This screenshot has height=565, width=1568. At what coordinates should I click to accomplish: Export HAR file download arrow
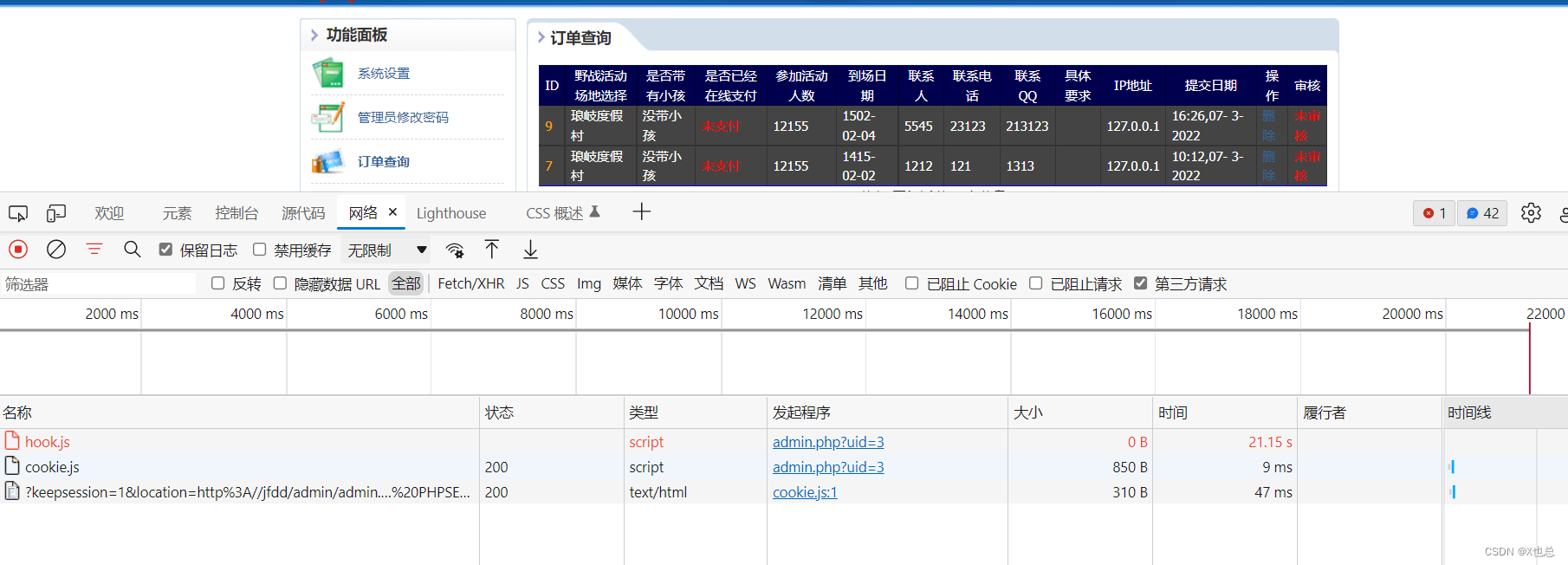coord(530,250)
